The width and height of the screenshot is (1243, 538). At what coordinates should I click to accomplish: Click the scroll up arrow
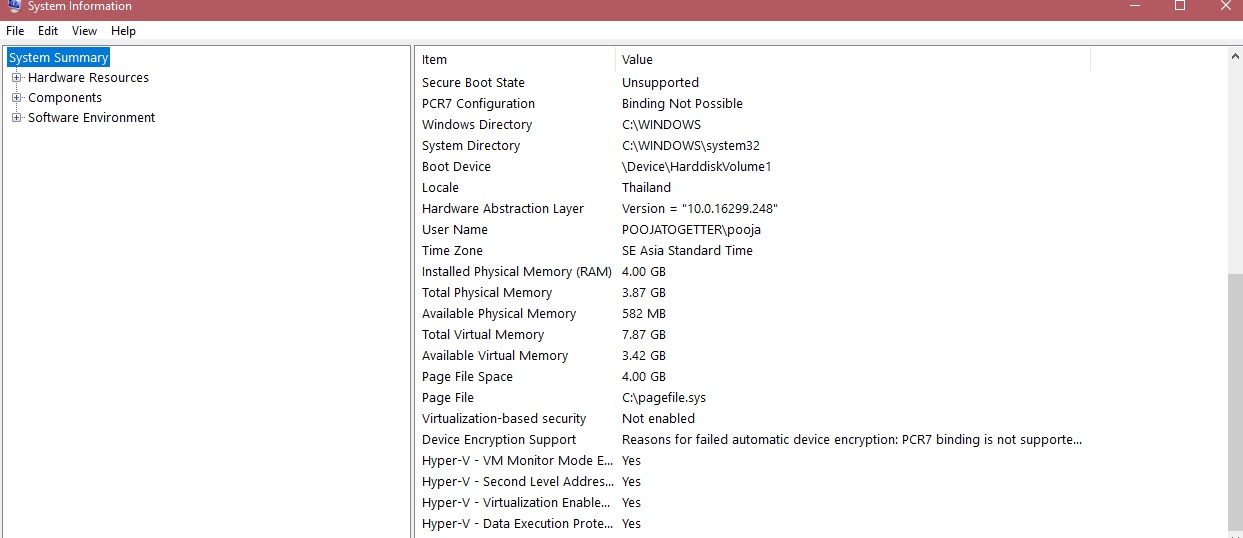click(1234, 57)
